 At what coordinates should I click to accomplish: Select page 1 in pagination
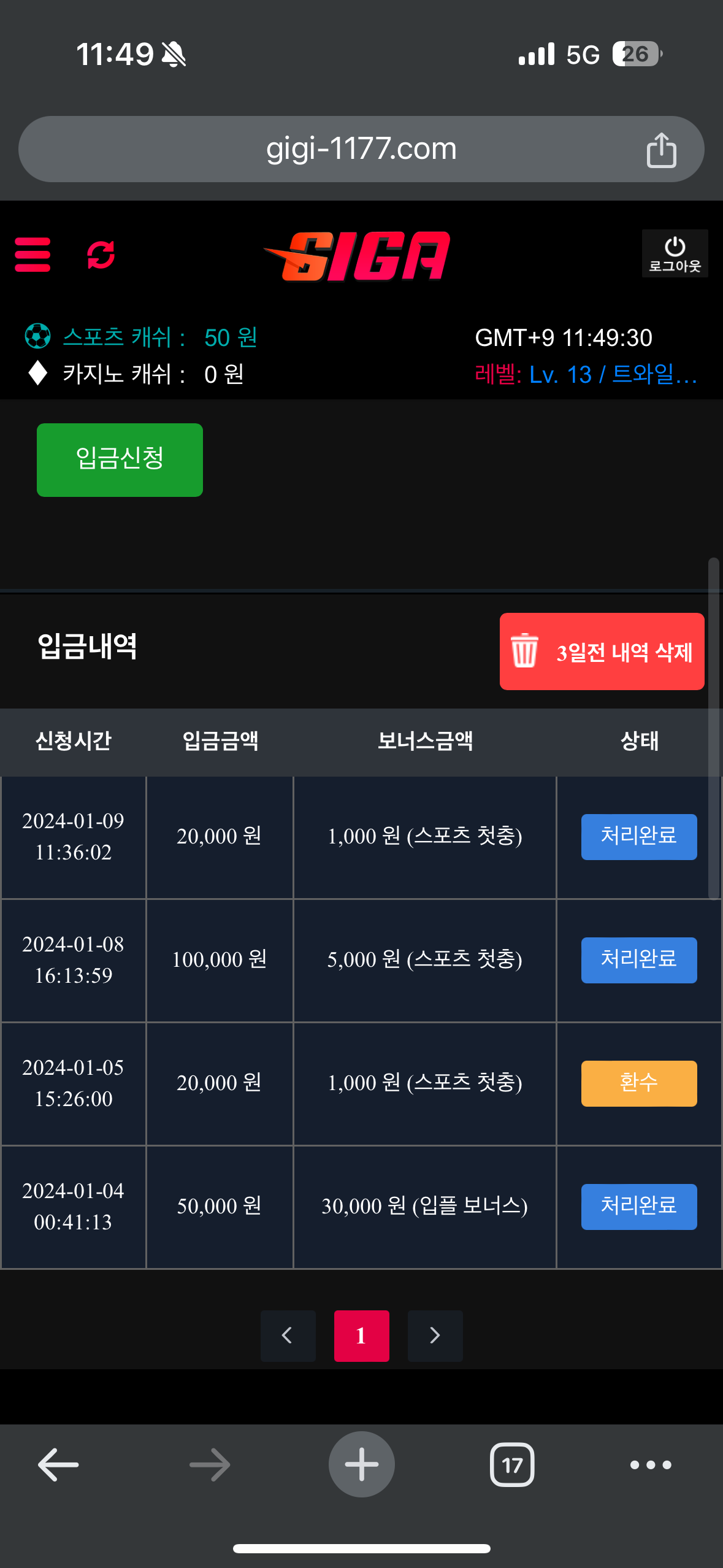(361, 1335)
